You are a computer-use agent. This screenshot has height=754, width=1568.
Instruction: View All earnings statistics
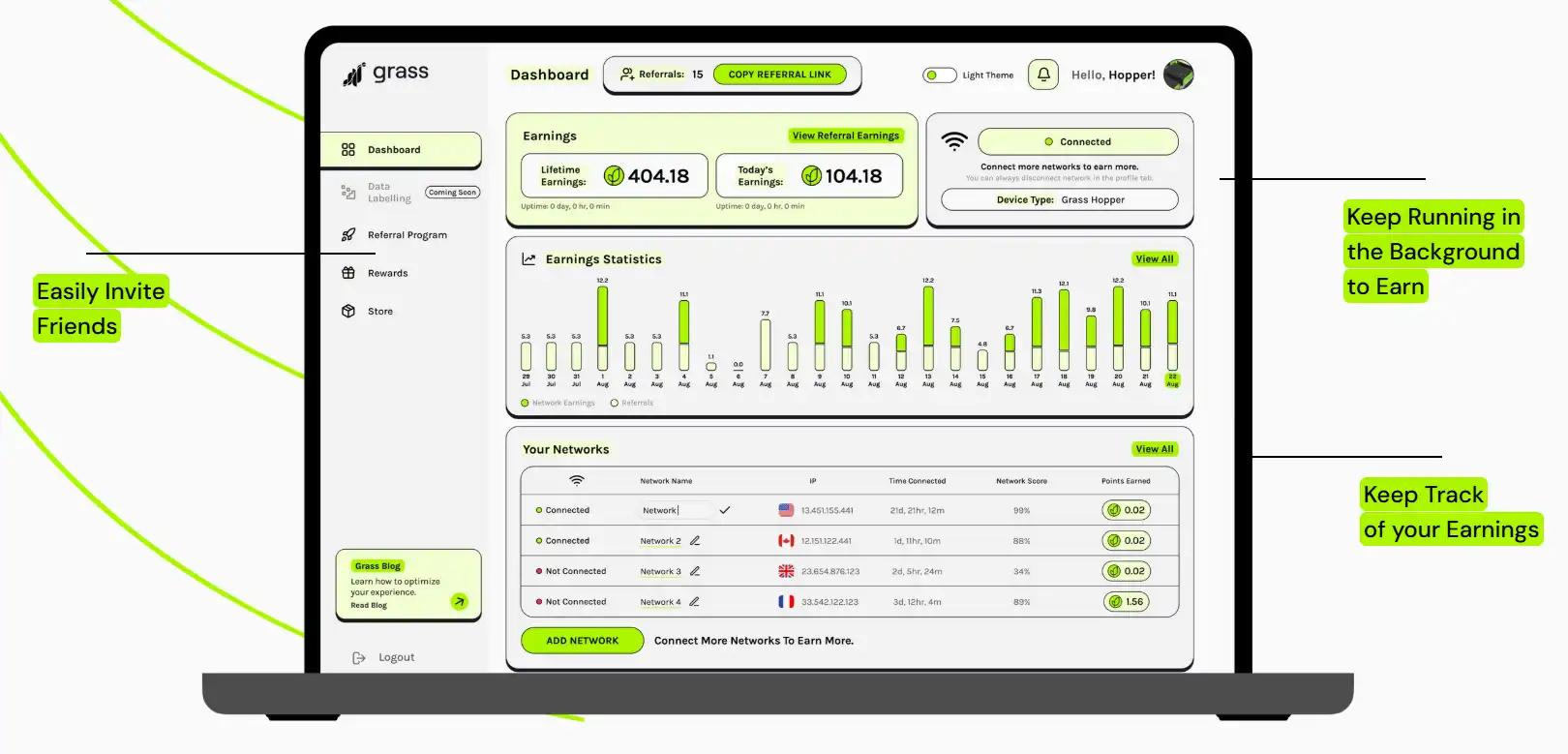click(1155, 258)
